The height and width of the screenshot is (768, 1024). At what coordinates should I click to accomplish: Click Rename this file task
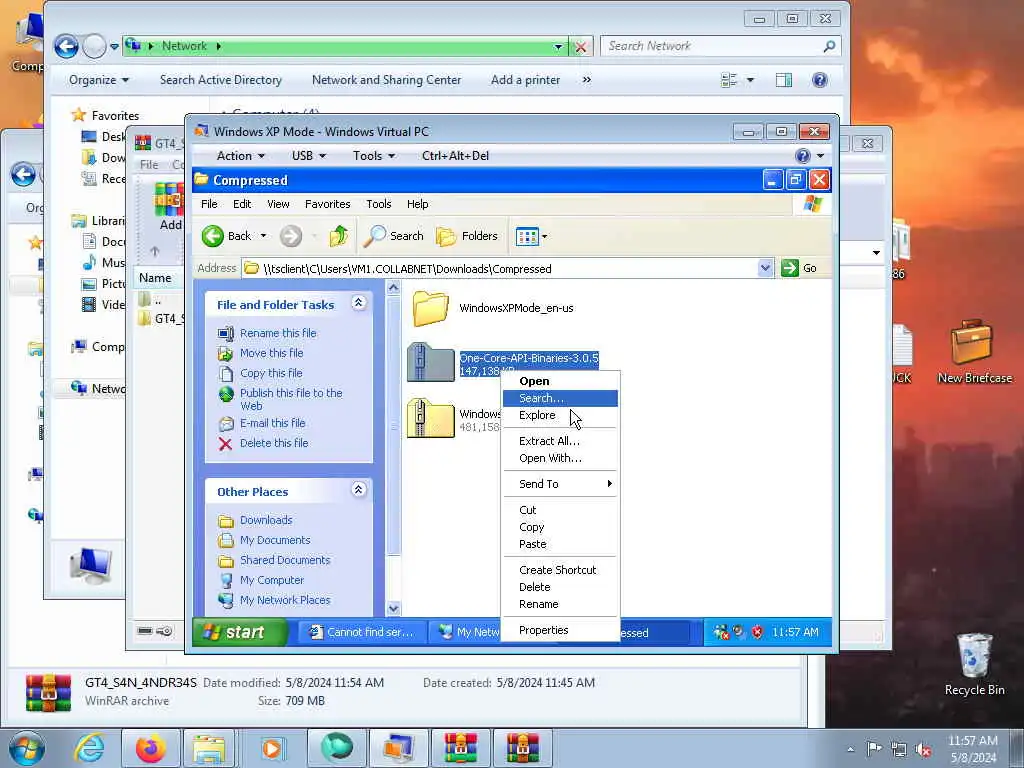click(278, 333)
